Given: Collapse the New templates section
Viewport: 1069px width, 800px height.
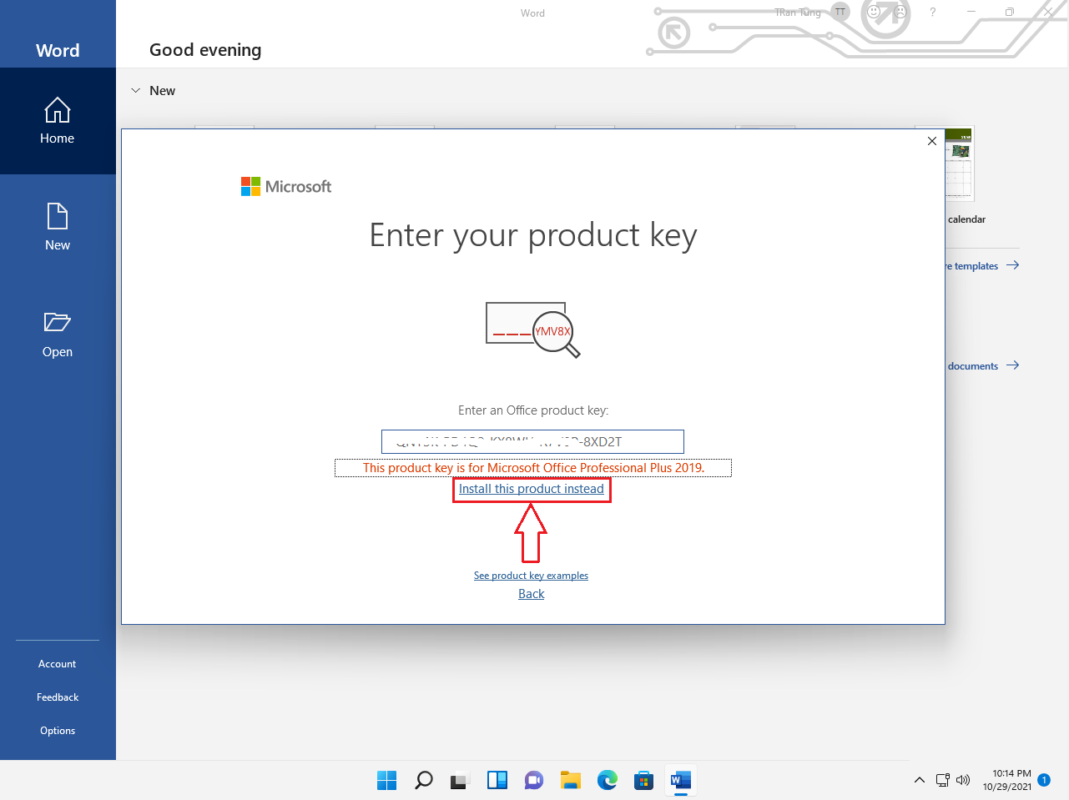Looking at the screenshot, I should tap(136, 90).
